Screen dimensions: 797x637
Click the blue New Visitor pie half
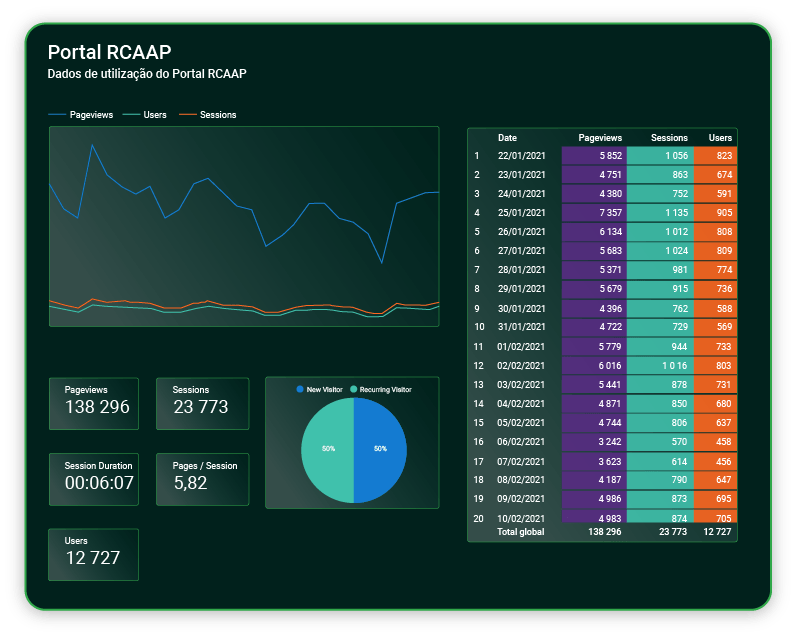[x=380, y=450]
